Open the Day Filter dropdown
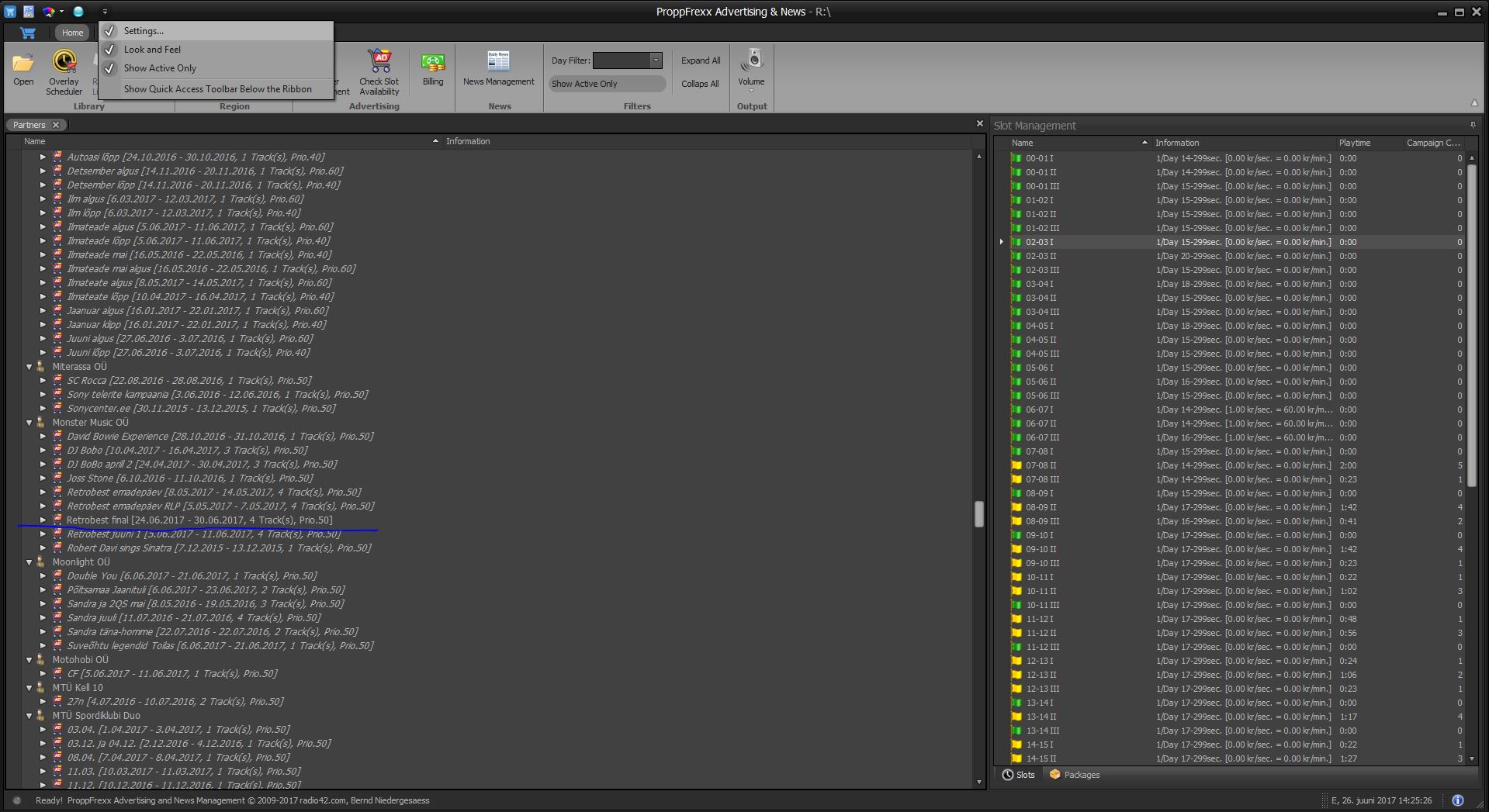This screenshot has height=812, width=1489. (x=656, y=60)
